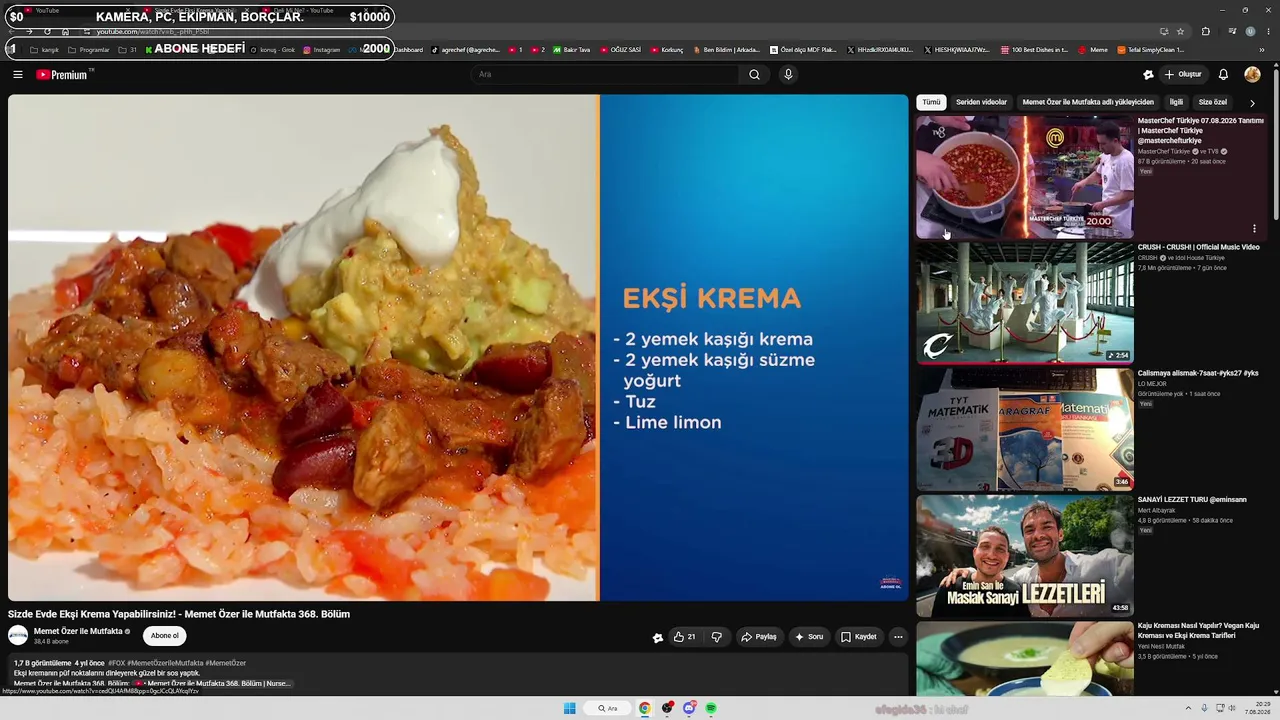The width and height of the screenshot is (1280, 720).
Task: Open Kaju Kreması video thumbnail
Action: [x=1025, y=658]
